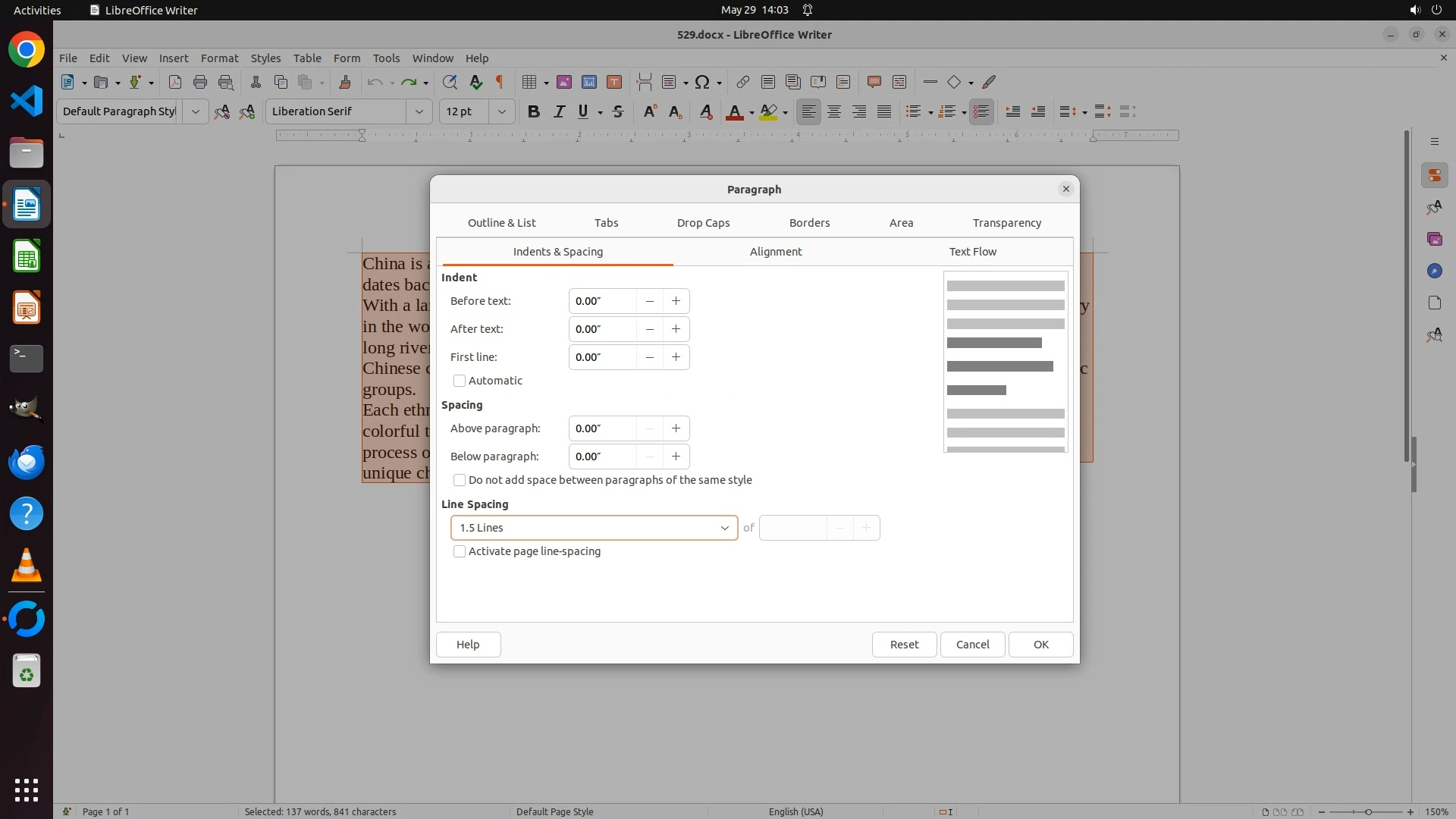The image size is (1456, 819).
Task: Expand the font name dropdown
Action: (x=419, y=111)
